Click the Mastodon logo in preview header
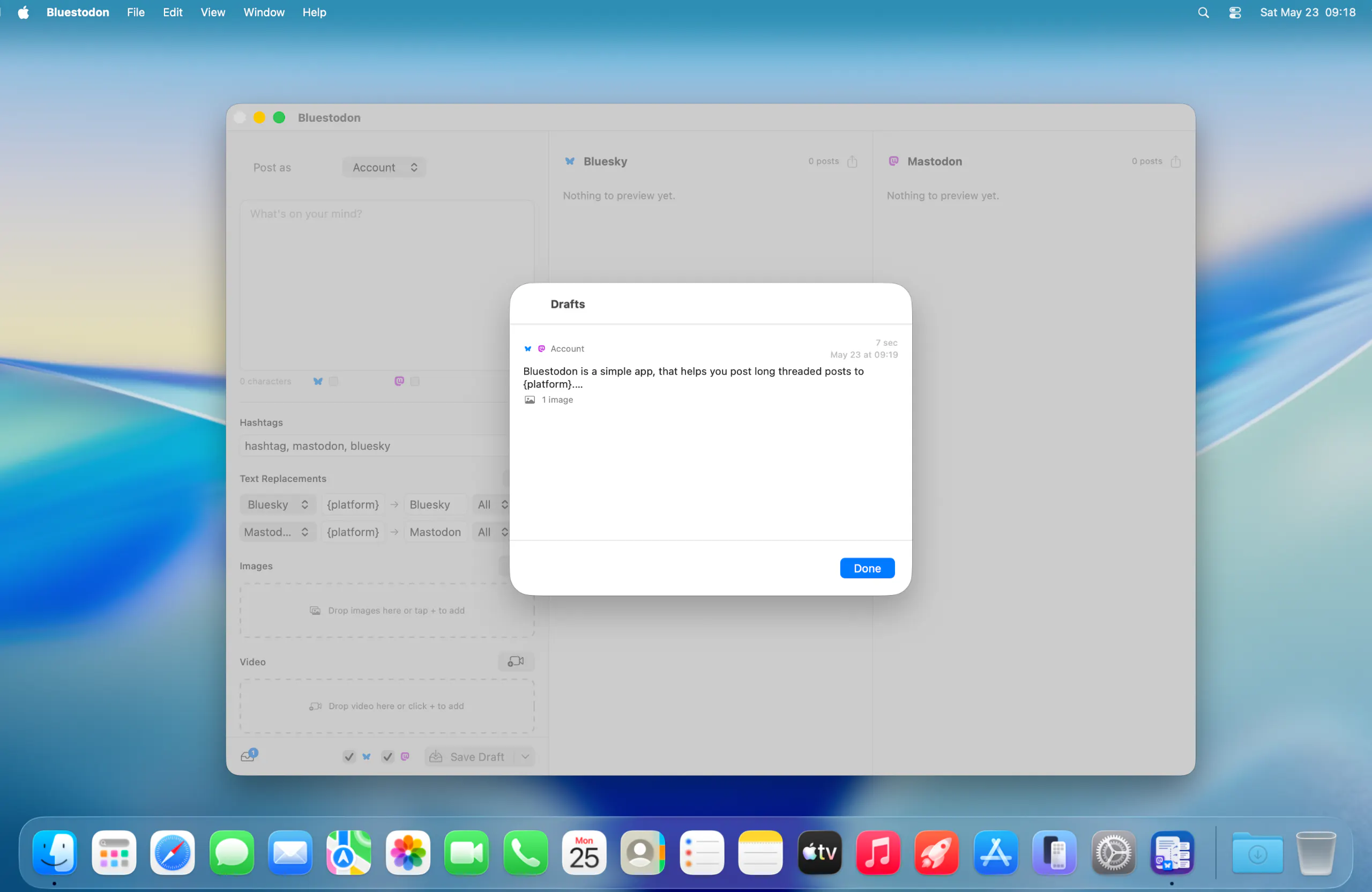This screenshot has width=1372, height=892. tap(893, 161)
